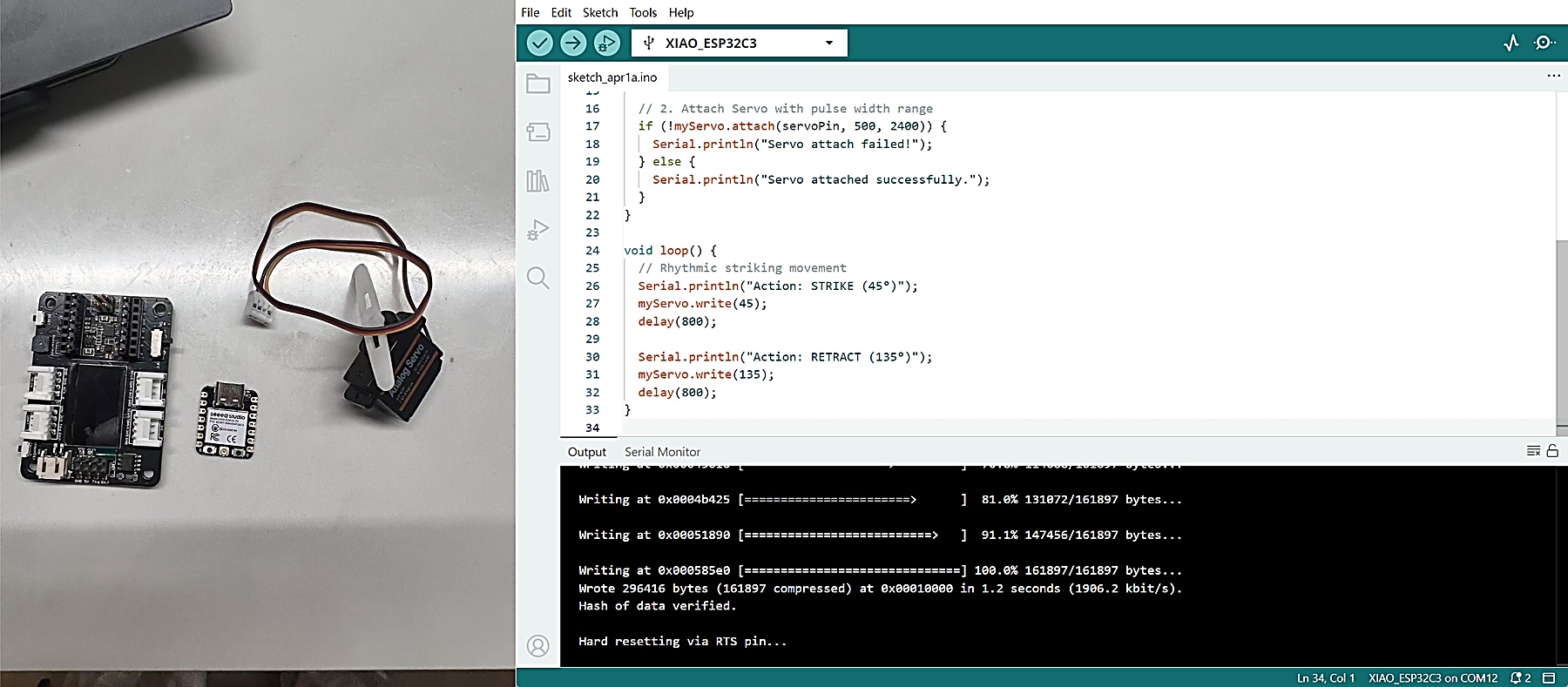Open the Library Manager panel
1568x687 pixels.
(538, 181)
